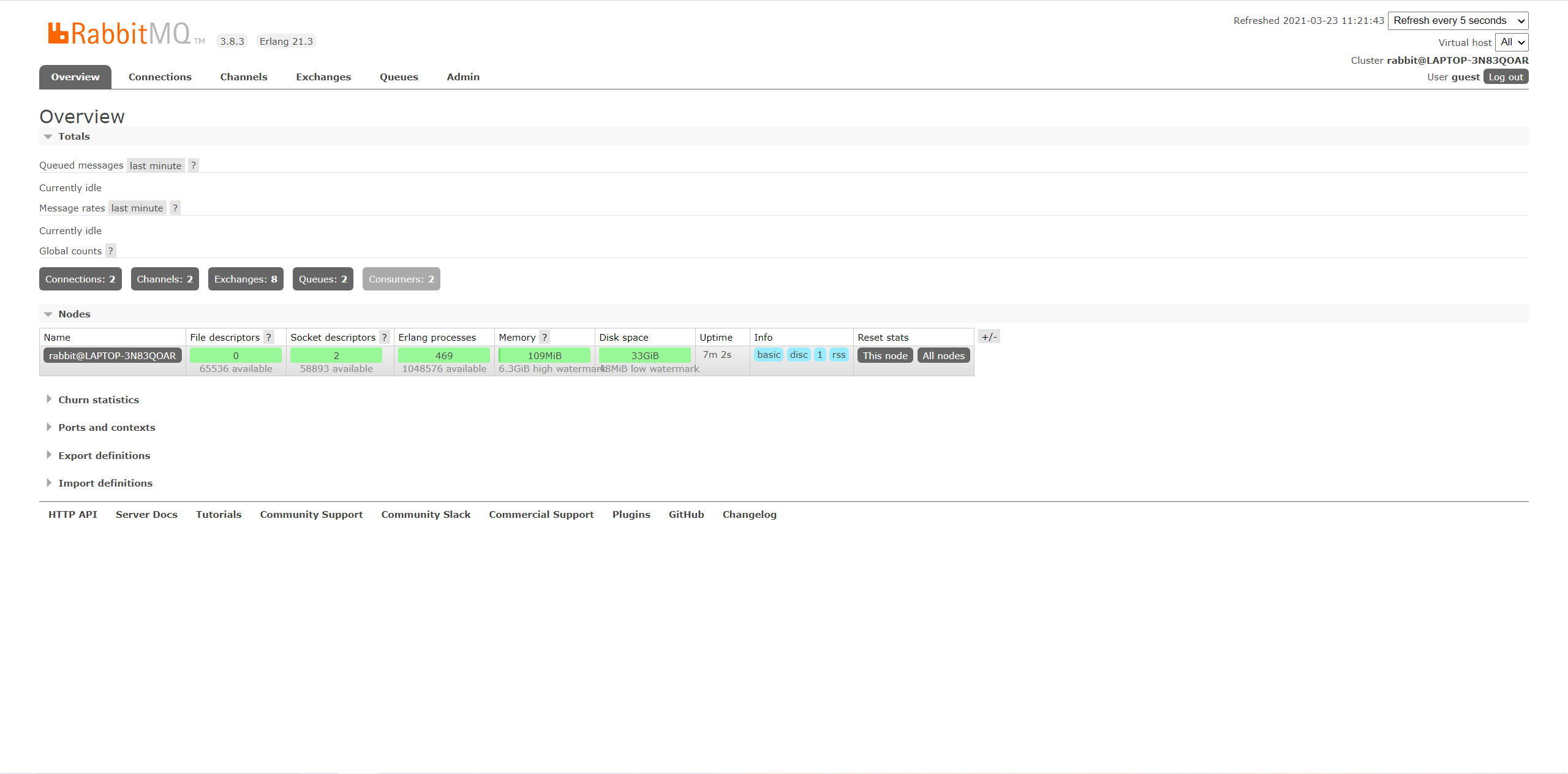Click the RabbitMQ logo
This screenshot has width=1568, height=774.
coord(120,34)
